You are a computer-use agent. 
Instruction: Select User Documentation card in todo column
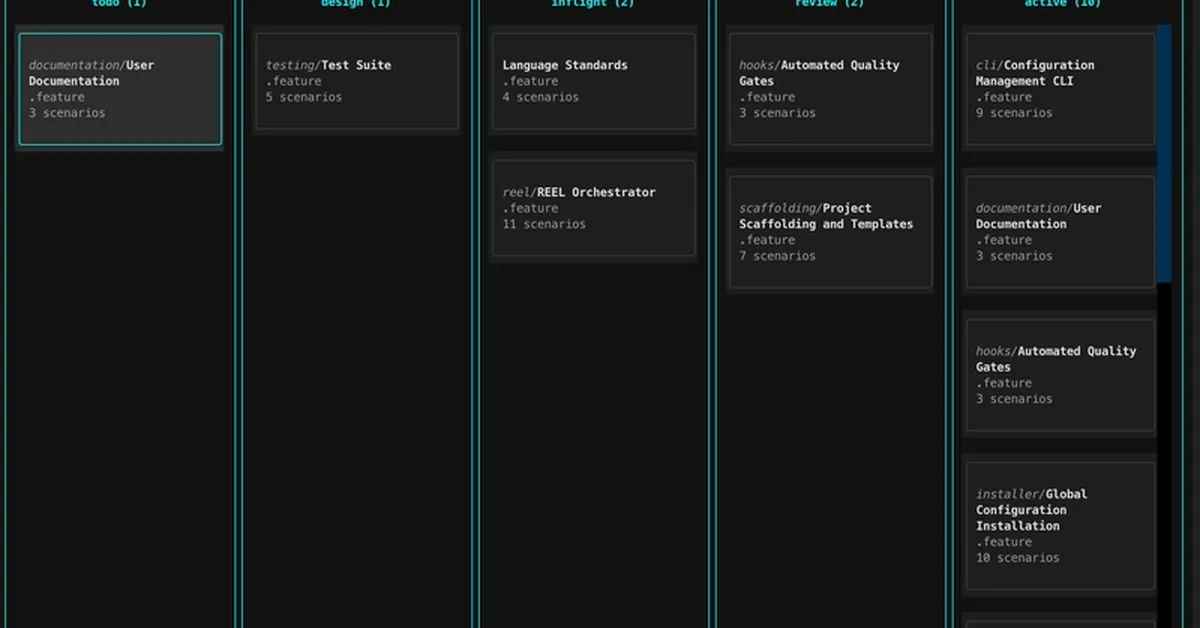(x=120, y=89)
